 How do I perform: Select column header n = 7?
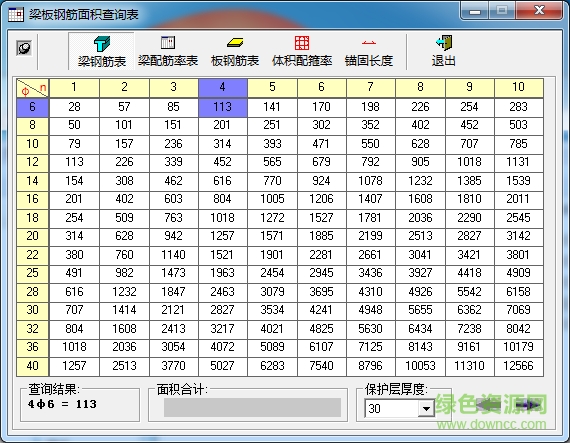tap(370, 88)
